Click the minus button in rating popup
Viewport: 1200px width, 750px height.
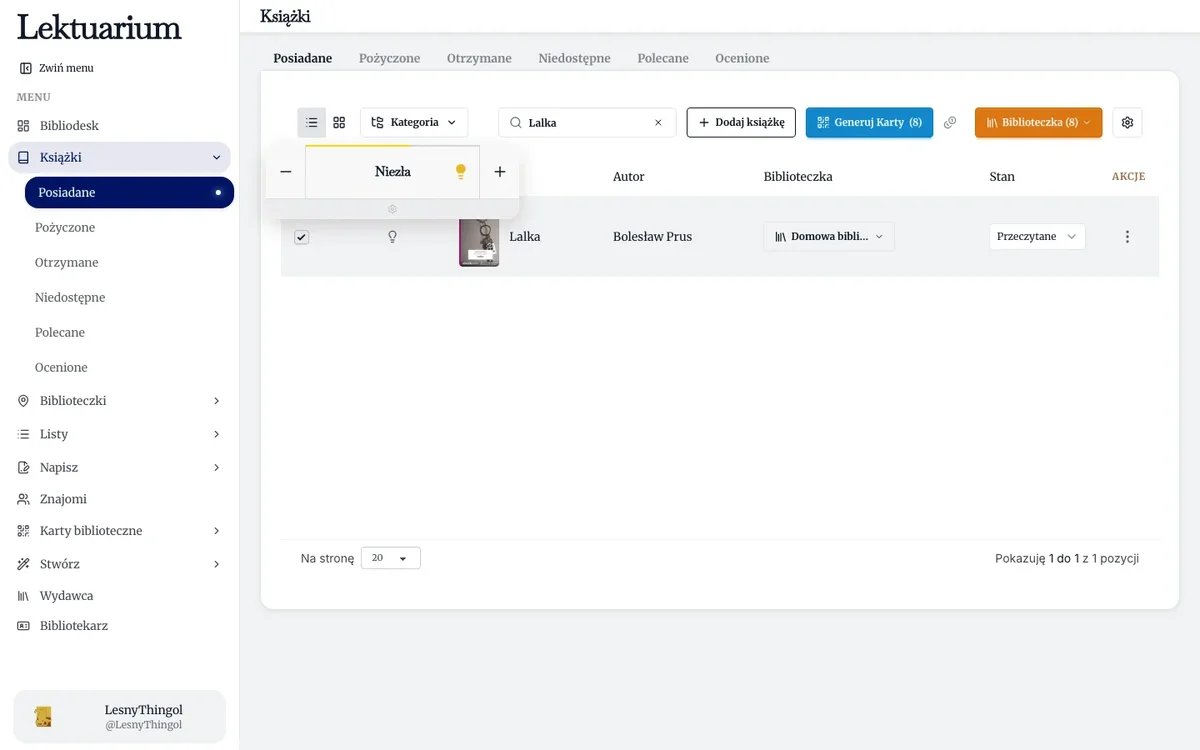pos(286,172)
